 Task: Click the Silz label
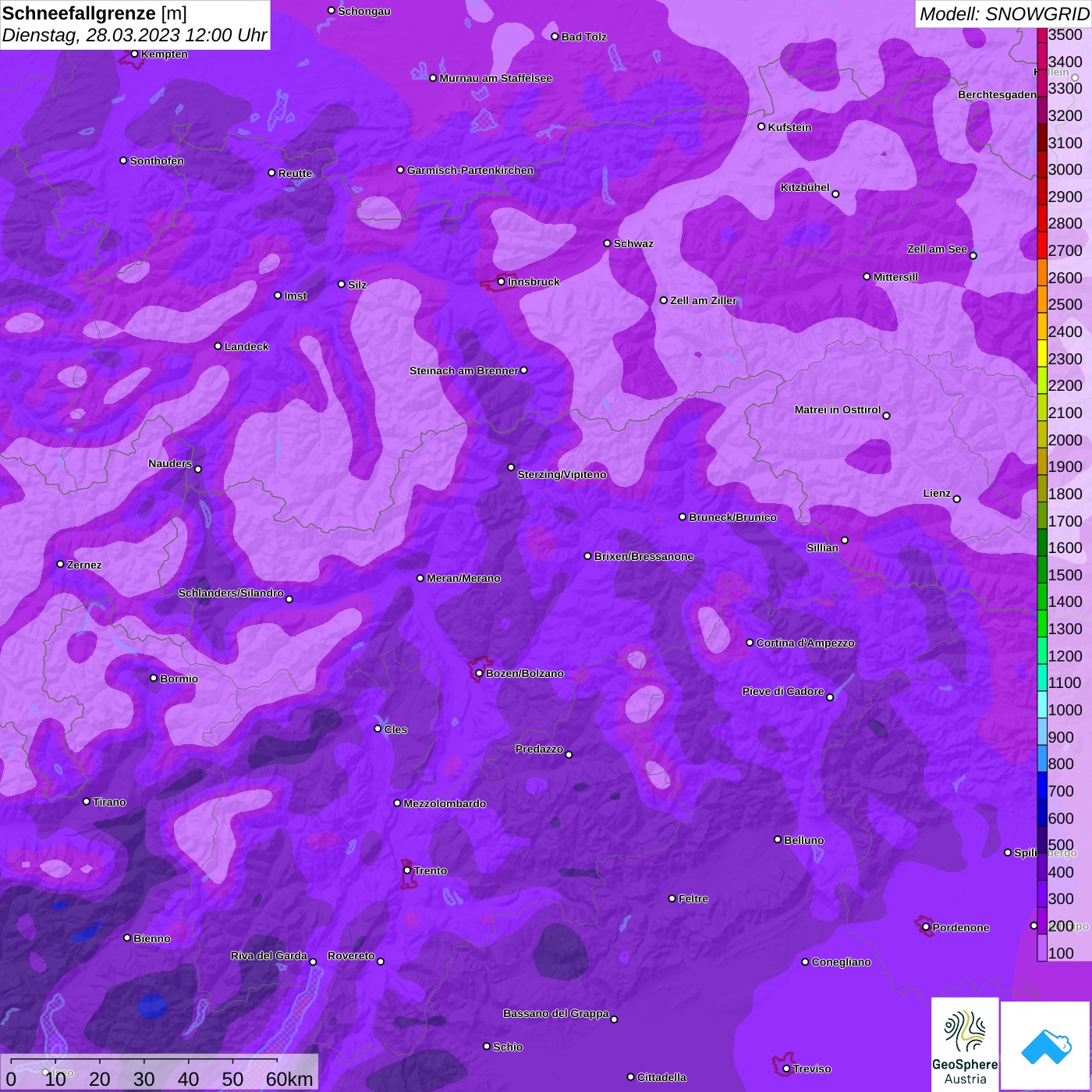point(357,285)
